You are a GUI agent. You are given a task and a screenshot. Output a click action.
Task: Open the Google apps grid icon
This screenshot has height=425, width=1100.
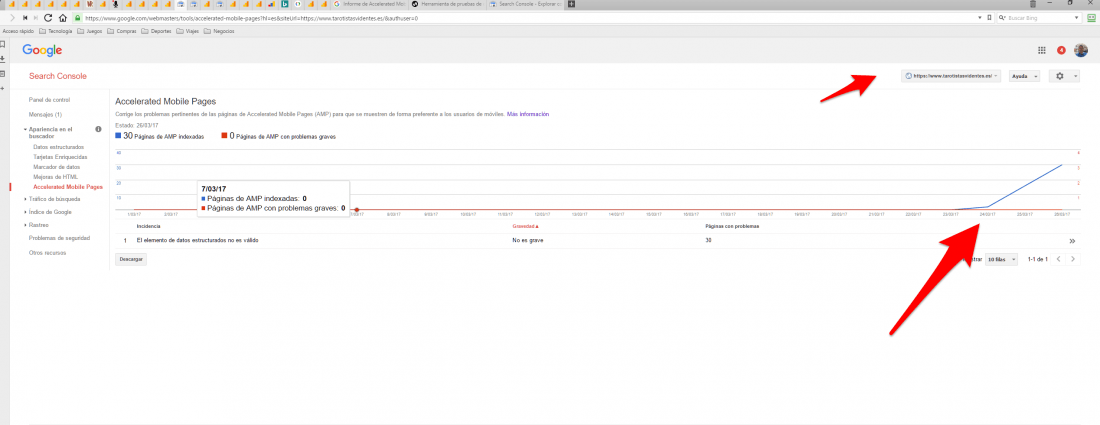click(x=1042, y=50)
